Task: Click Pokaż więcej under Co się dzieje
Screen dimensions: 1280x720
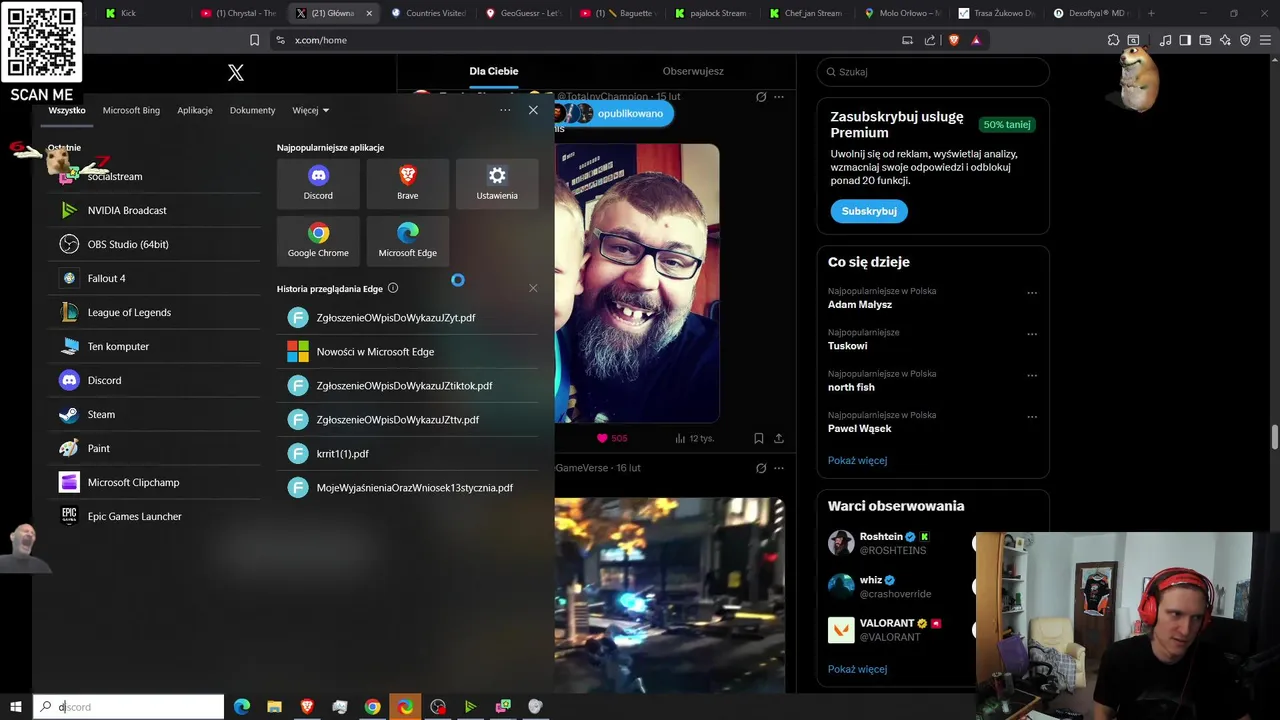Action: pos(857,460)
